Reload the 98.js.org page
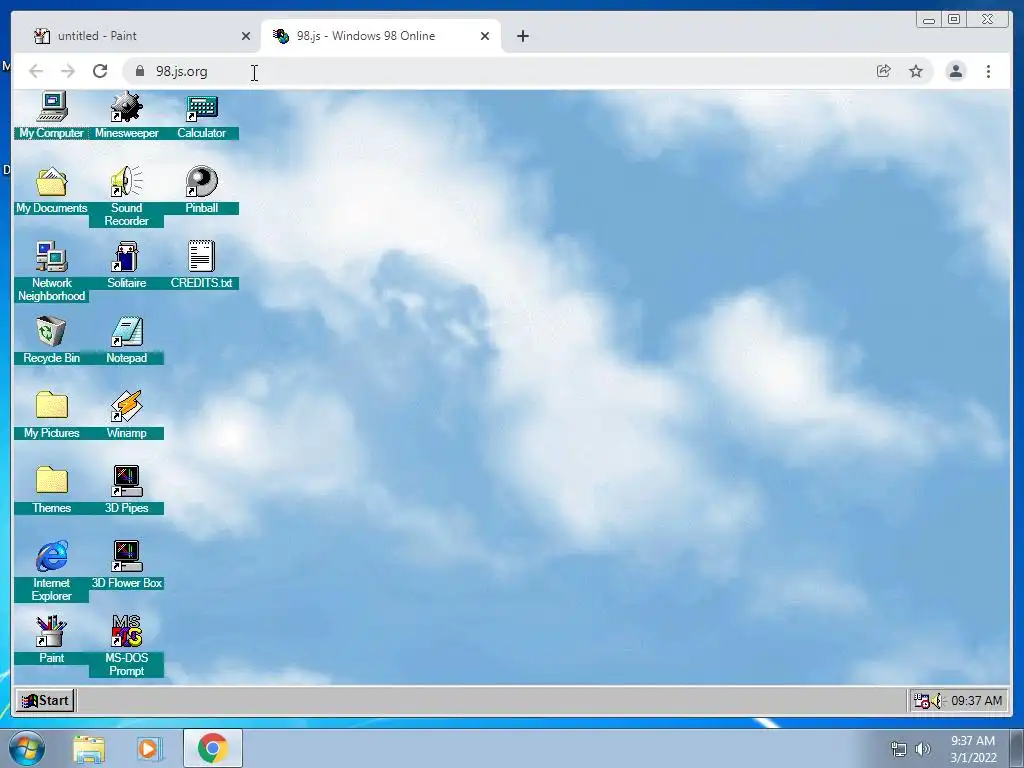The height and width of the screenshot is (768, 1024). (100, 71)
